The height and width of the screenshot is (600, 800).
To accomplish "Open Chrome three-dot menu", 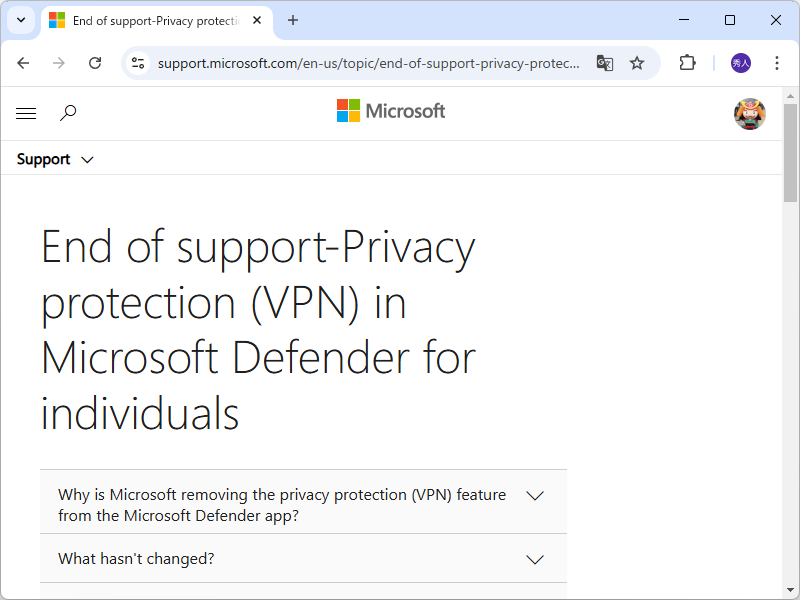I will coord(777,63).
